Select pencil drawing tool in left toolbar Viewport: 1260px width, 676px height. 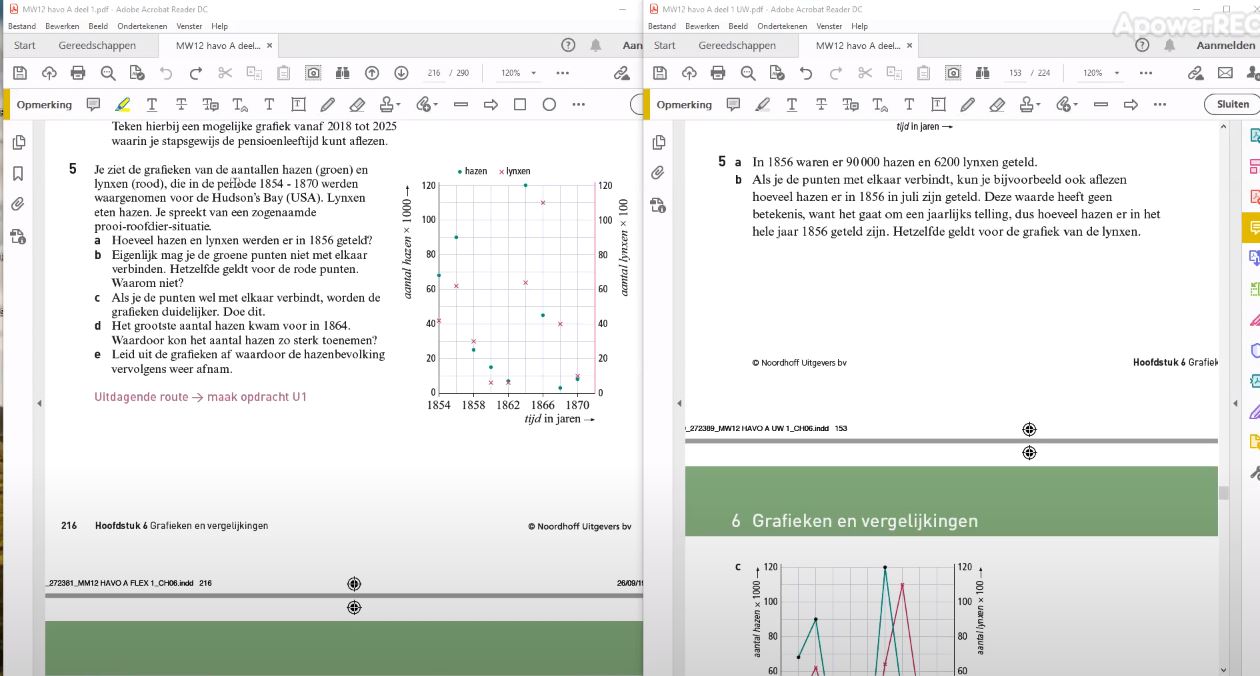pos(327,104)
